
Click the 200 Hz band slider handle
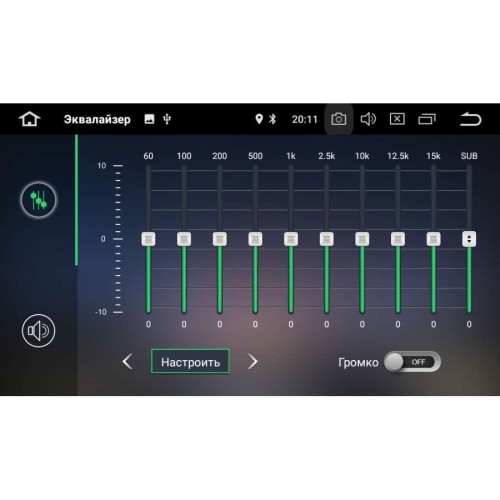click(220, 239)
